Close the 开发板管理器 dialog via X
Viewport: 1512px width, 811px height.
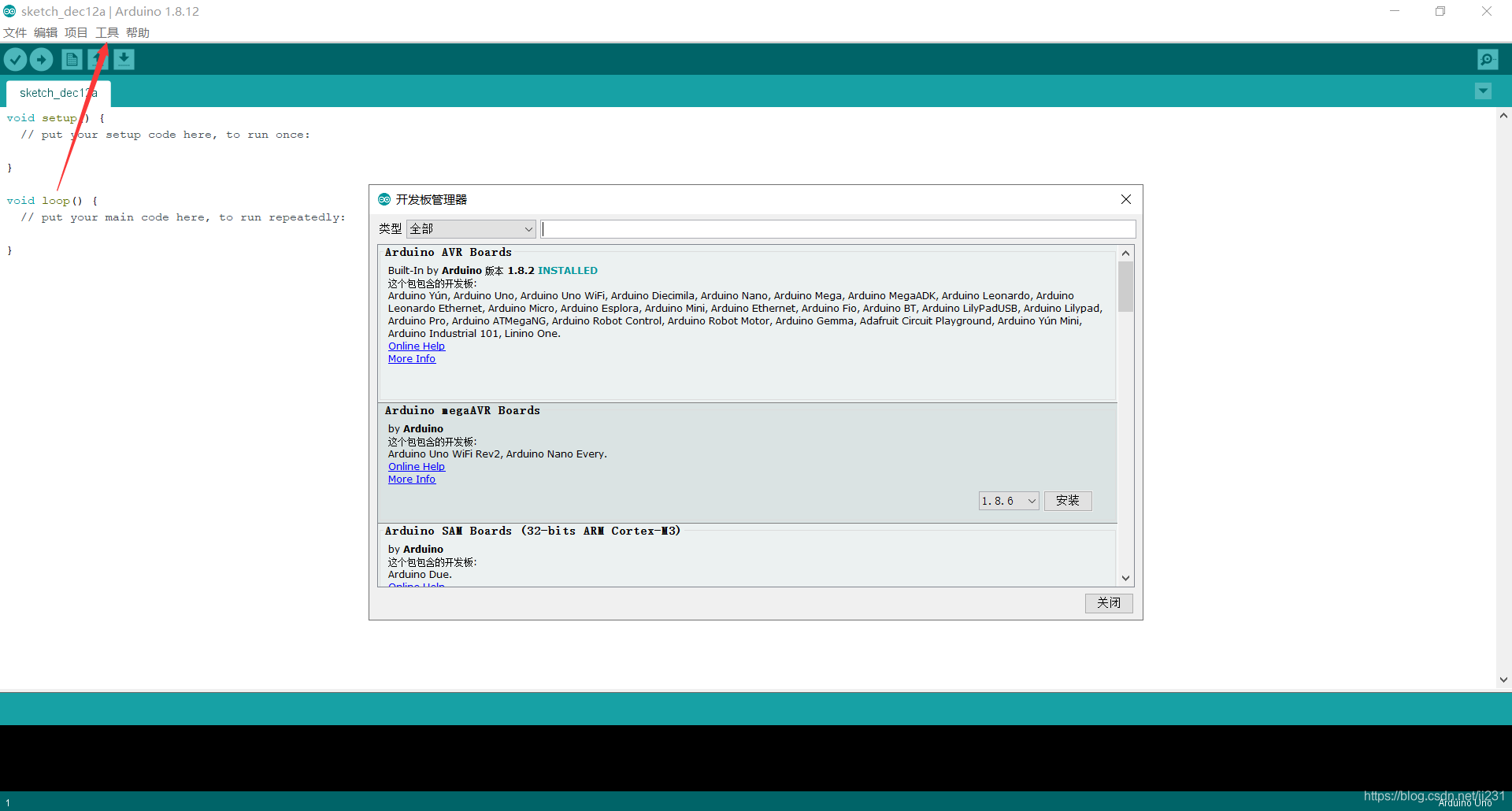coord(1126,199)
